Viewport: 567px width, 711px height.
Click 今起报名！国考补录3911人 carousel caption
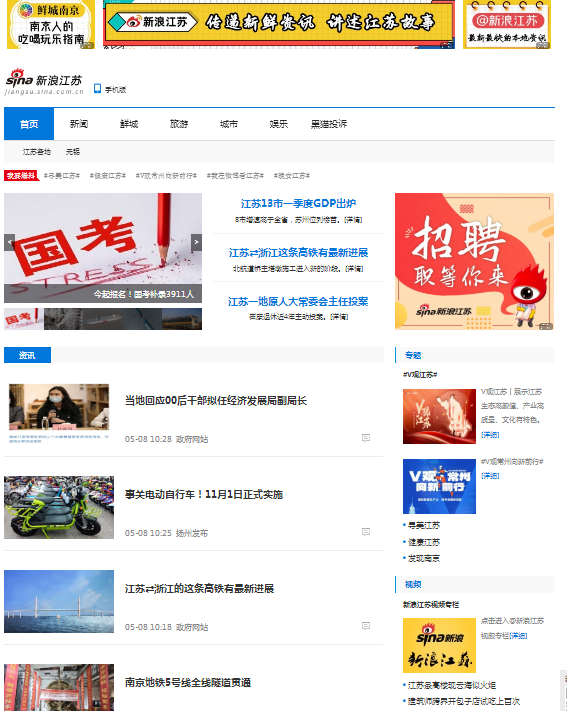point(144,294)
